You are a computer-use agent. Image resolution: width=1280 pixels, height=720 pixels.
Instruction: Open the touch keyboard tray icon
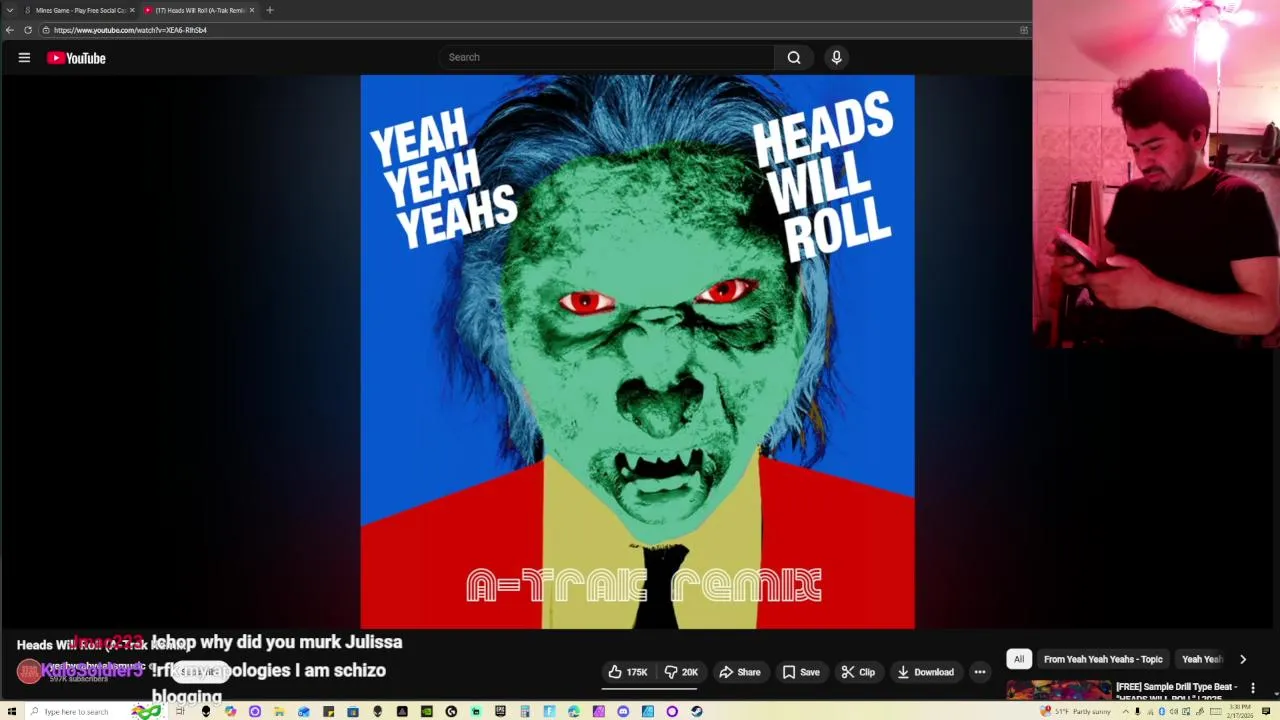[x=1216, y=711]
